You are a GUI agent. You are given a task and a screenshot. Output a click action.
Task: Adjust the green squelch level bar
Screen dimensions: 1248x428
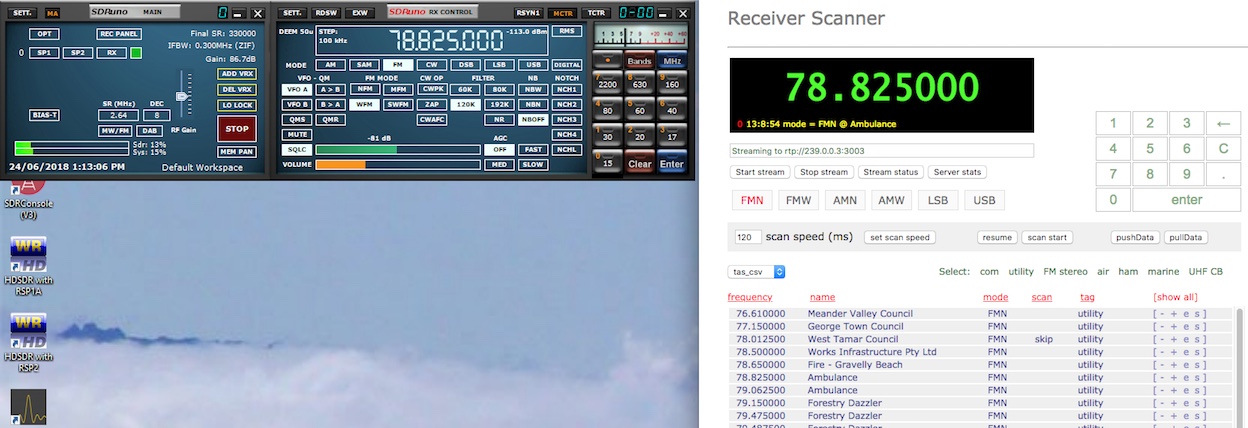[397, 149]
